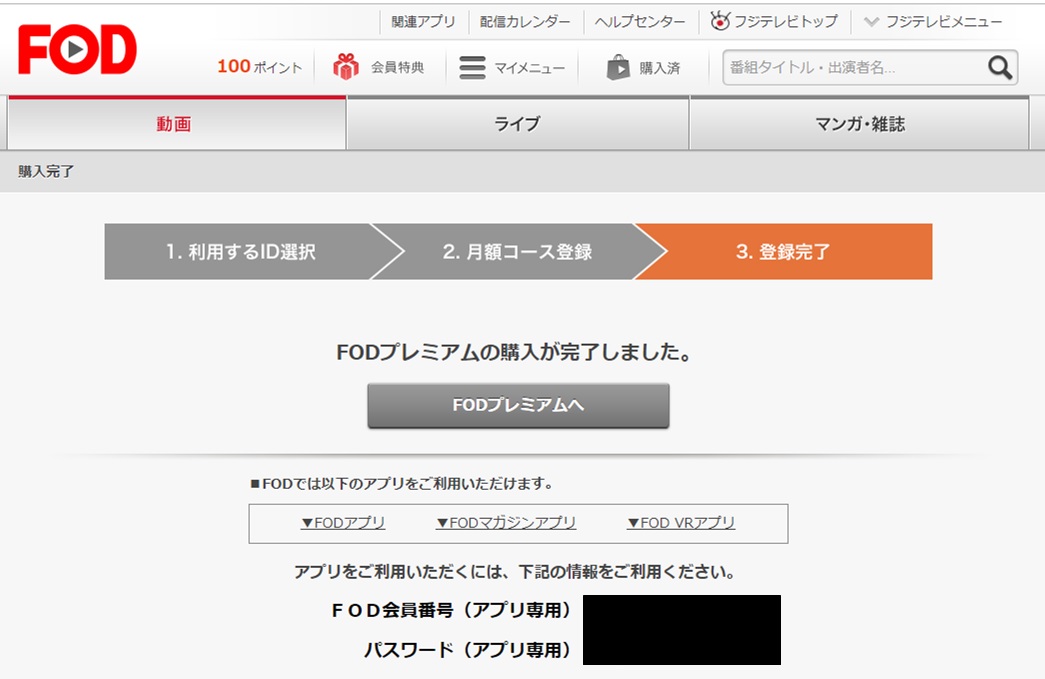
Task: Open マイメニュー
Action: point(530,68)
